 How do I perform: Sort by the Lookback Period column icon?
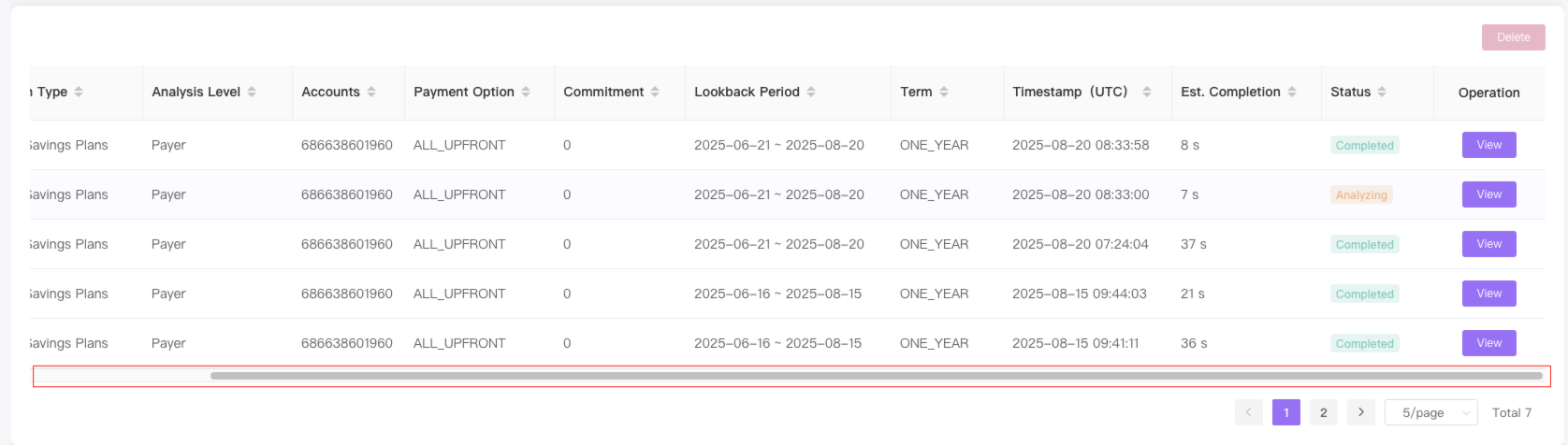click(811, 92)
